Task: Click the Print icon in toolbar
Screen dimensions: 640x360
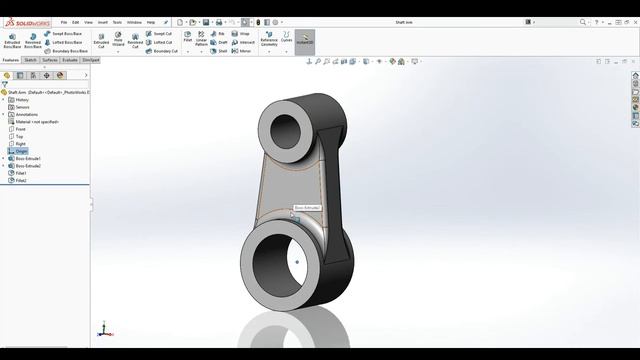Action: 219,22
